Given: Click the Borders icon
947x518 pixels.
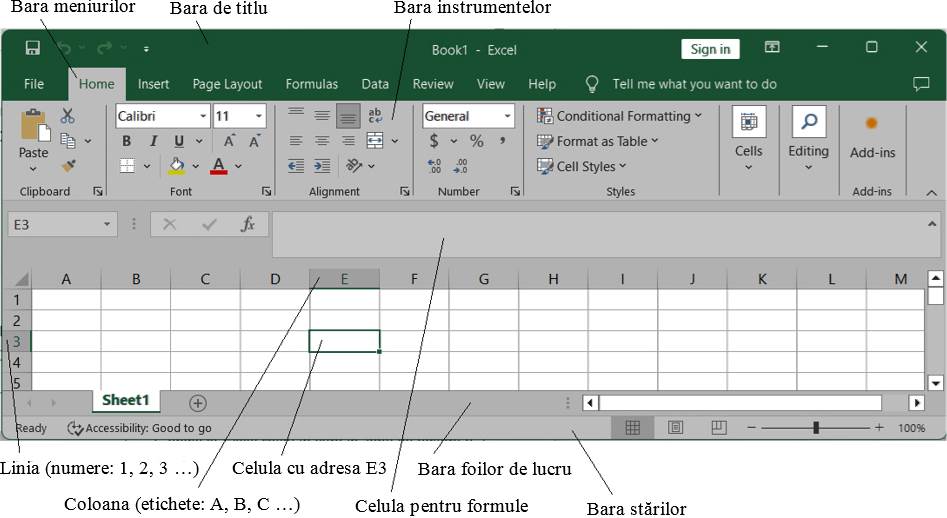Looking at the screenshot, I should coord(127,165).
